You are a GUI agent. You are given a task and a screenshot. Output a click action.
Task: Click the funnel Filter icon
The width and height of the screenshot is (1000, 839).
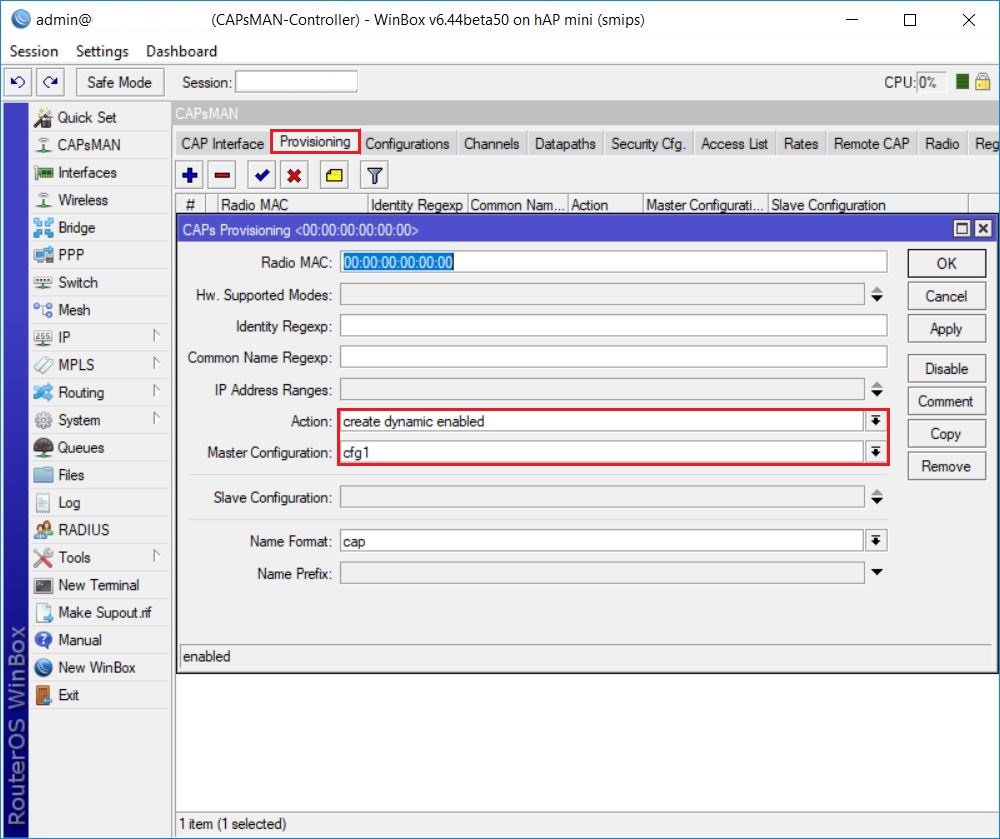pyautogui.click(x=374, y=175)
